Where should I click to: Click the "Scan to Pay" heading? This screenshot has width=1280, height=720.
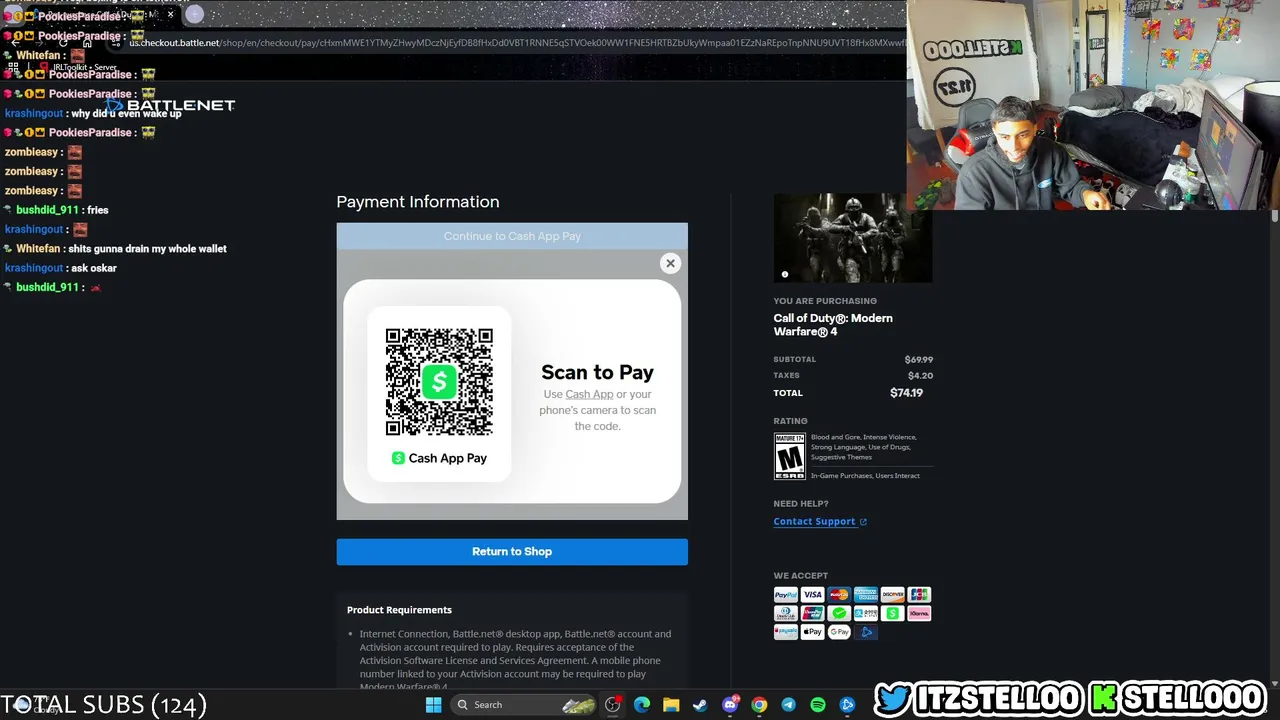597,372
